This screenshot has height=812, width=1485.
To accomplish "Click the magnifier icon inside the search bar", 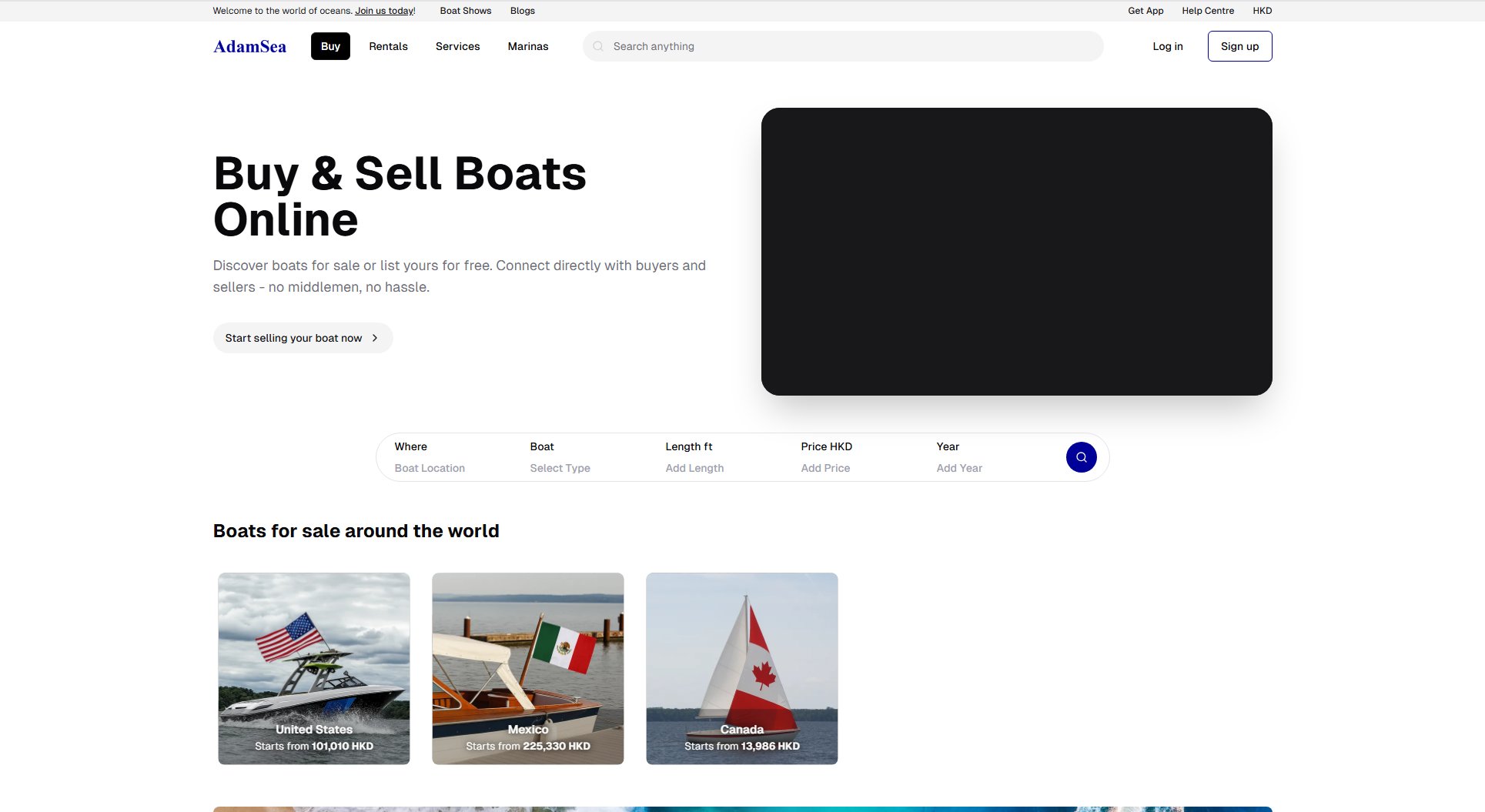I will pos(598,46).
